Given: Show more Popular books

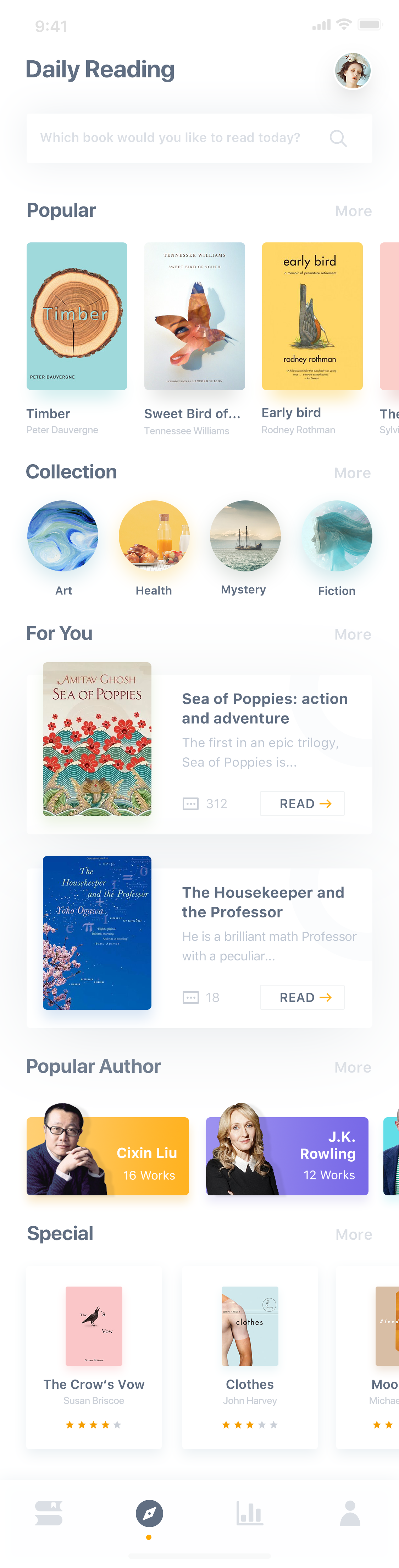Looking at the screenshot, I should tap(353, 211).
